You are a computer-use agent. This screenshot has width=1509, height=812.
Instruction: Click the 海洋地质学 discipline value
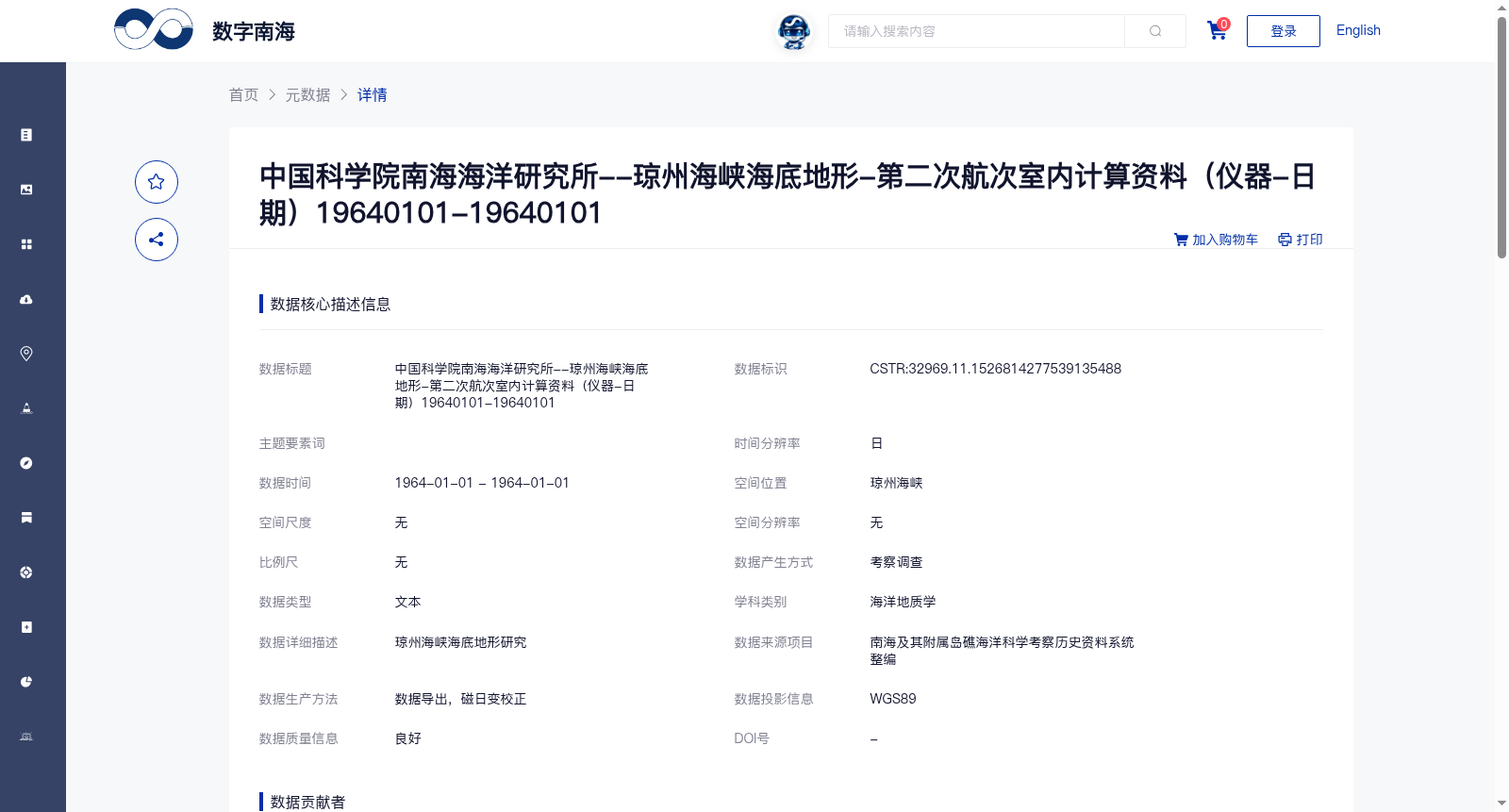pos(903,602)
